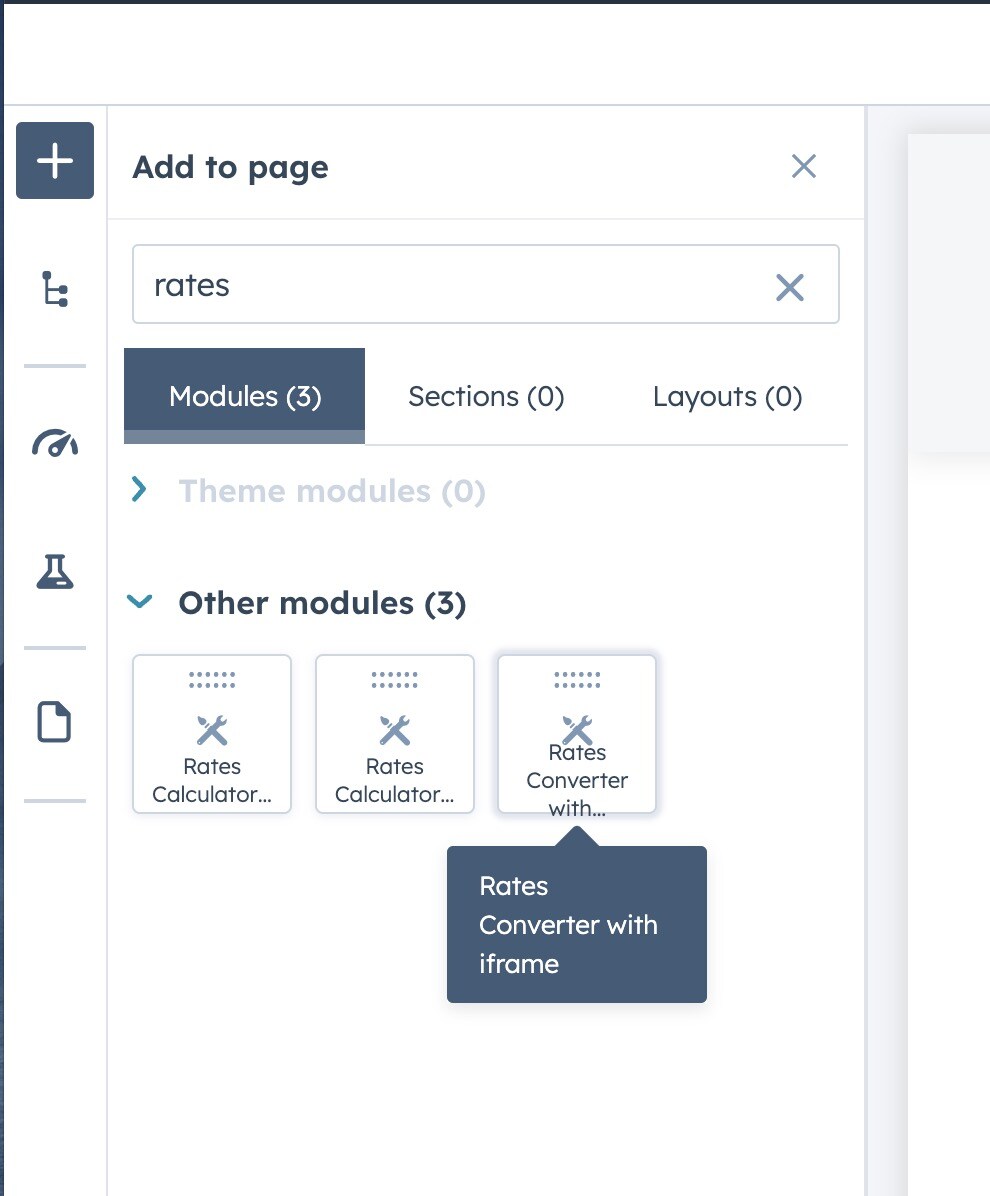Click the 'Theme modules (0)' heading text
990x1196 pixels.
[x=331, y=491]
